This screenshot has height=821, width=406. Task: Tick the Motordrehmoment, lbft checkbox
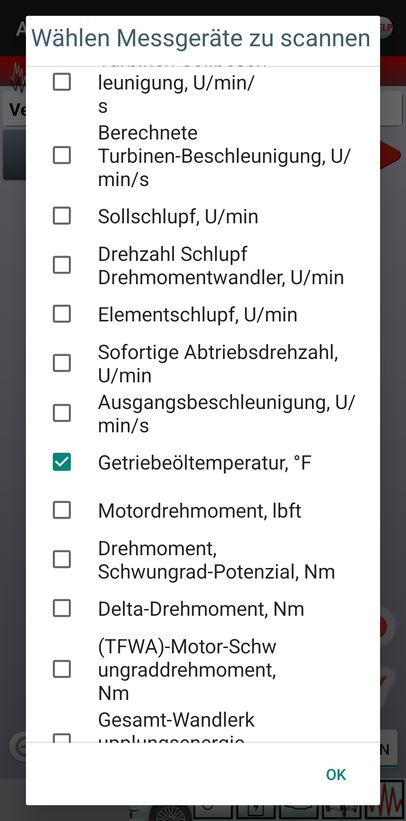(62, 510)
